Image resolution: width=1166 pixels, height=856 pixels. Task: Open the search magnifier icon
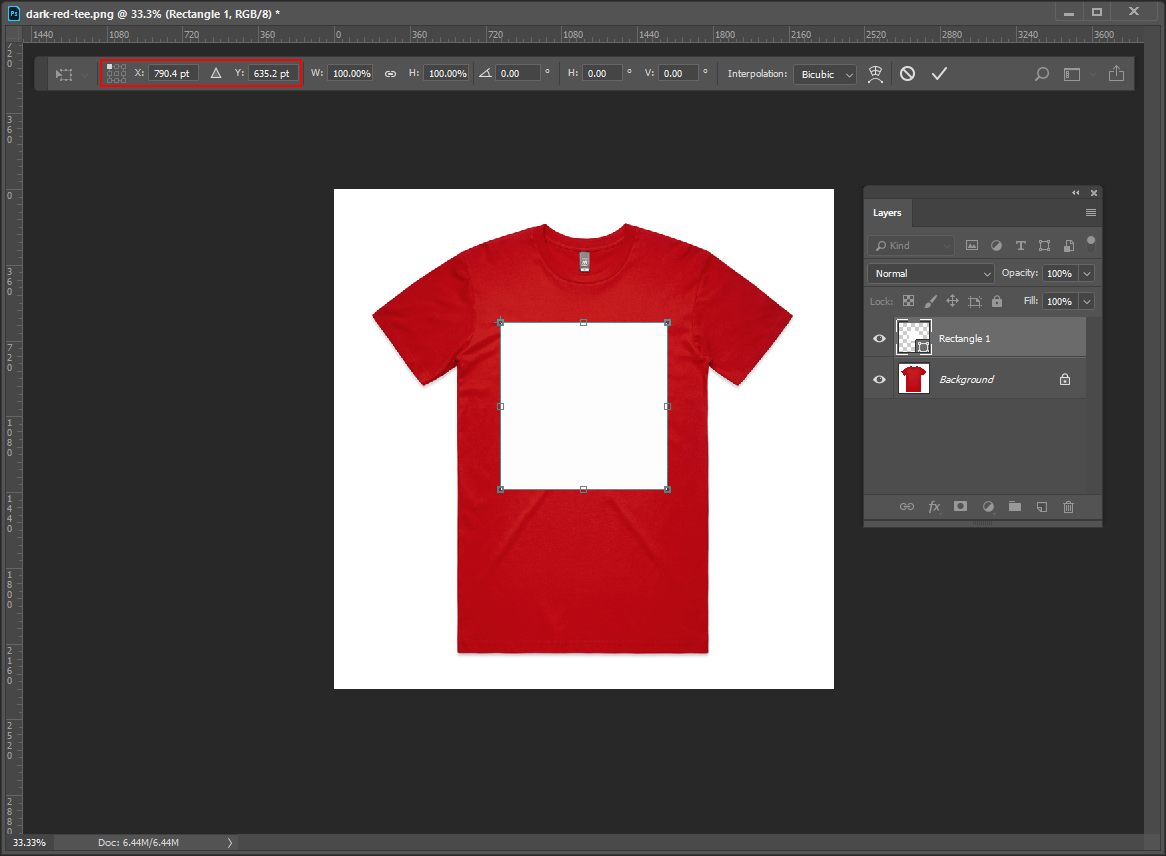coord(1042,74)
